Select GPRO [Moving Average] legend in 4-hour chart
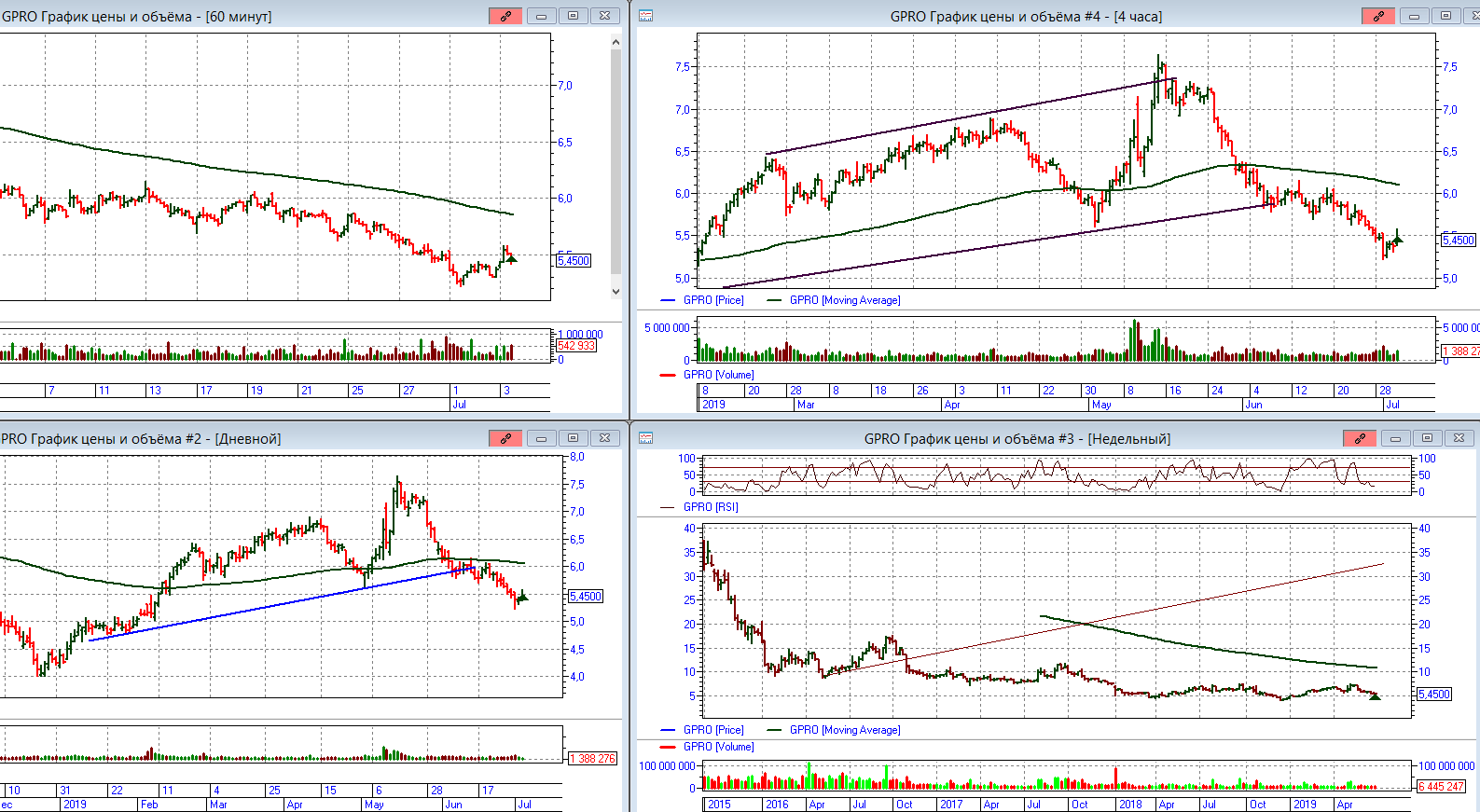 coord(844,300)
